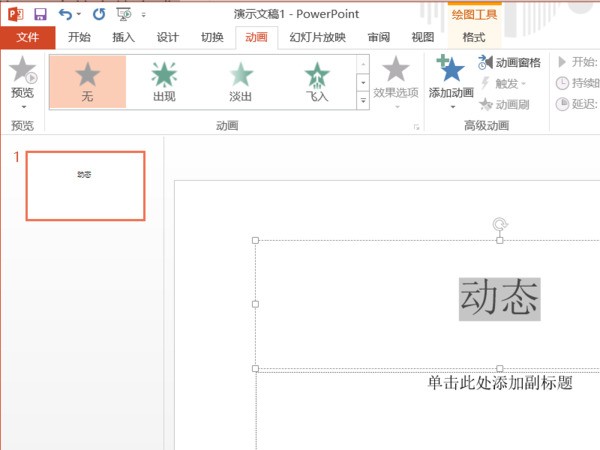Choose the 飞入 (Fly In) animation
Viewport: 600px width, 450px height.
coord(317,82)
